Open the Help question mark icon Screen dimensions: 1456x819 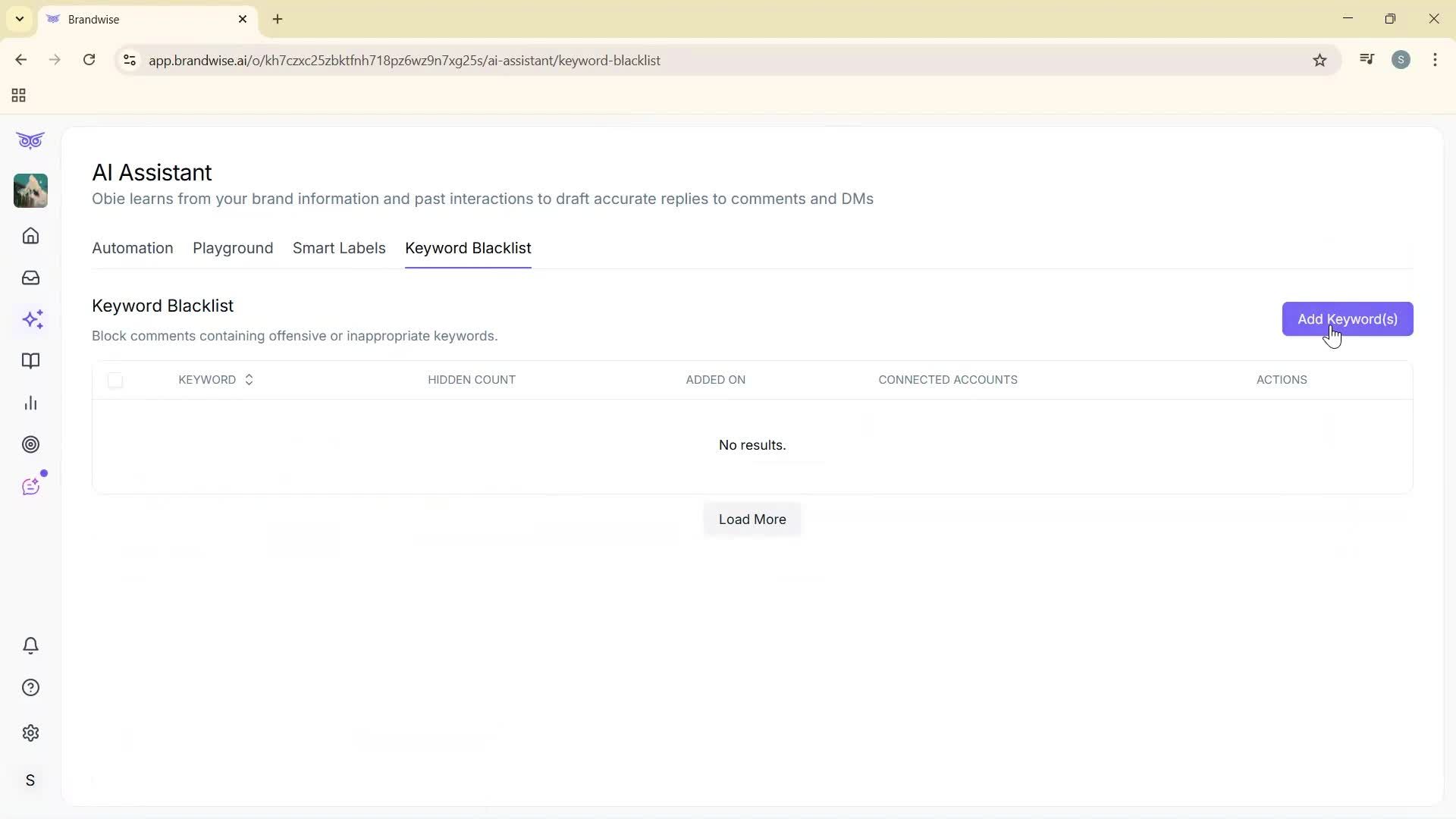click(30, 687)
